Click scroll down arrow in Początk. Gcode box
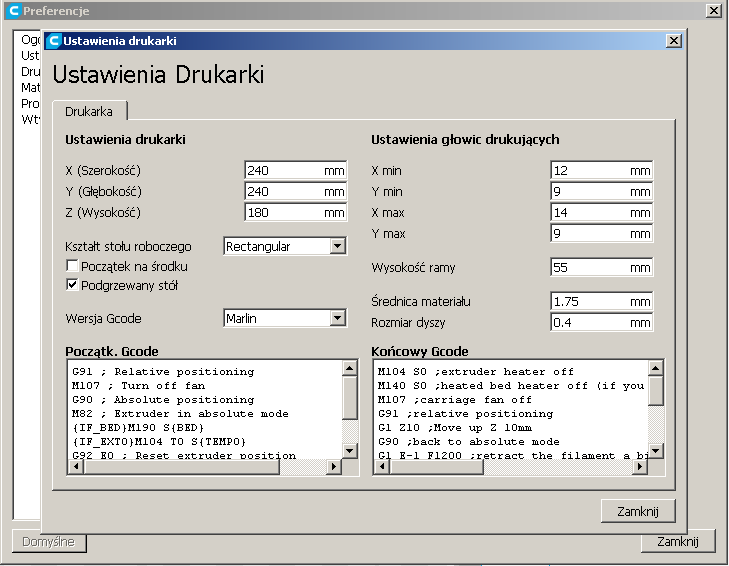The image size is (729, 566). [x=350, y=450]
